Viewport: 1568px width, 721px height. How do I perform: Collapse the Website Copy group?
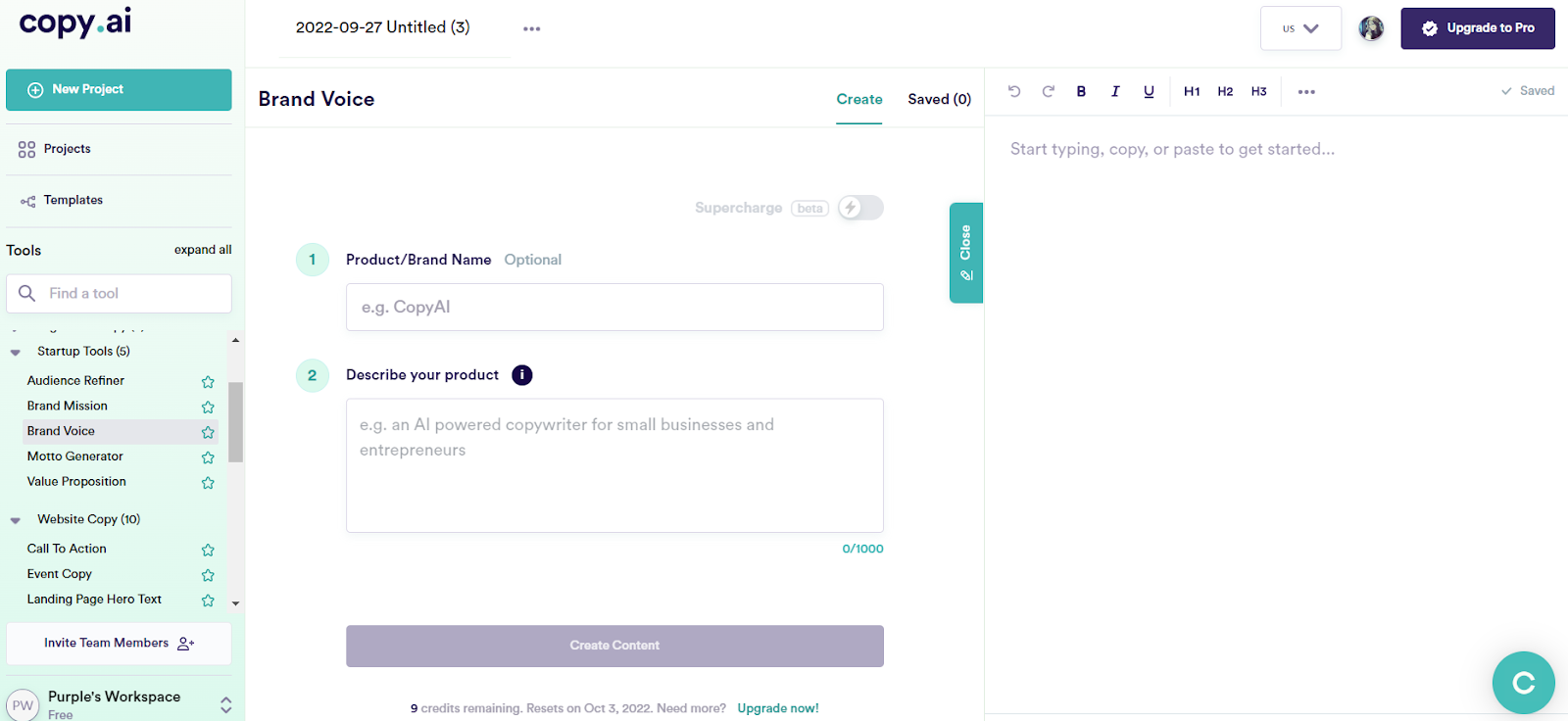[x=16, y=520]
